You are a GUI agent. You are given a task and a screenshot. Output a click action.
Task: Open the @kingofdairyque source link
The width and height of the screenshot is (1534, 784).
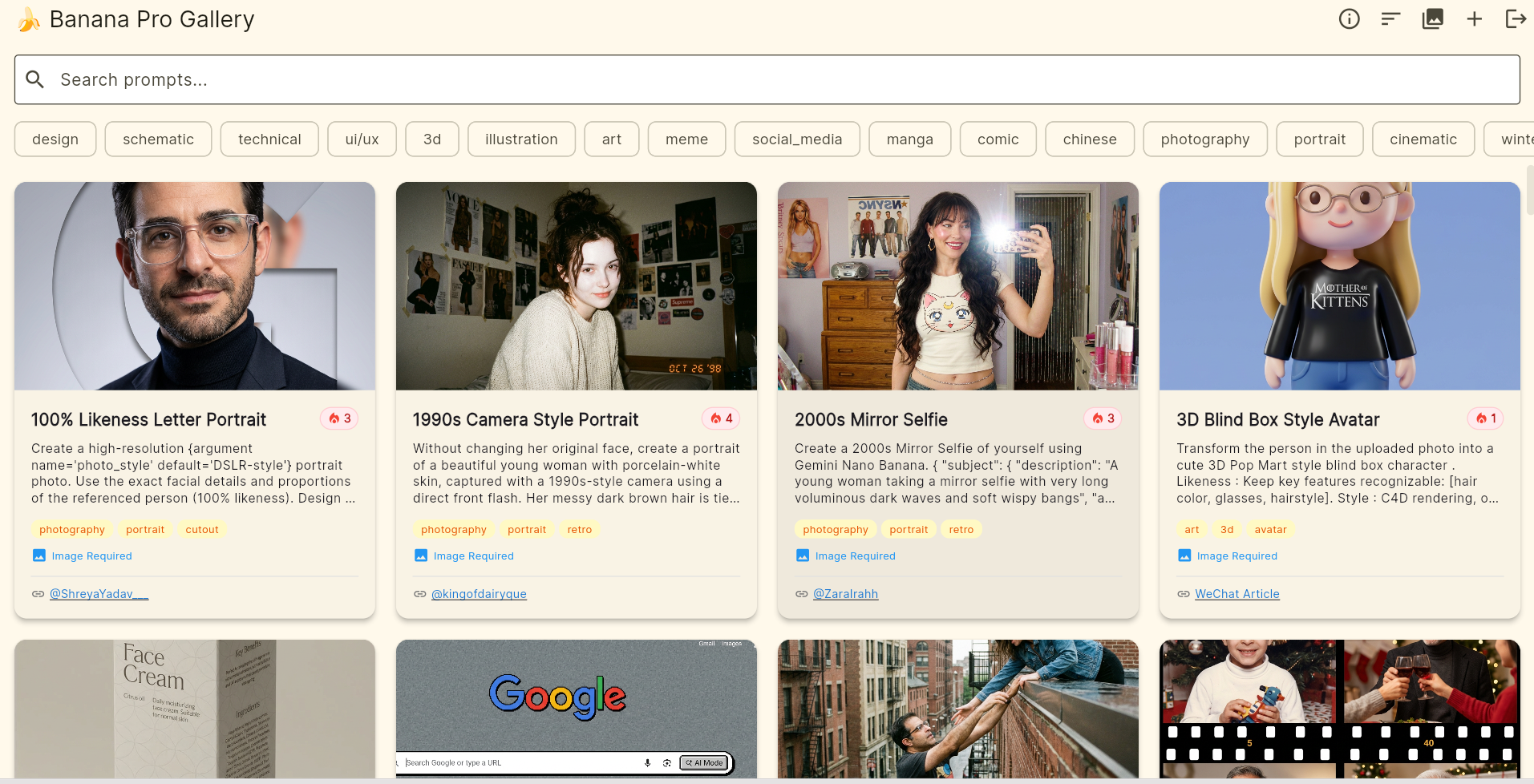479,594
